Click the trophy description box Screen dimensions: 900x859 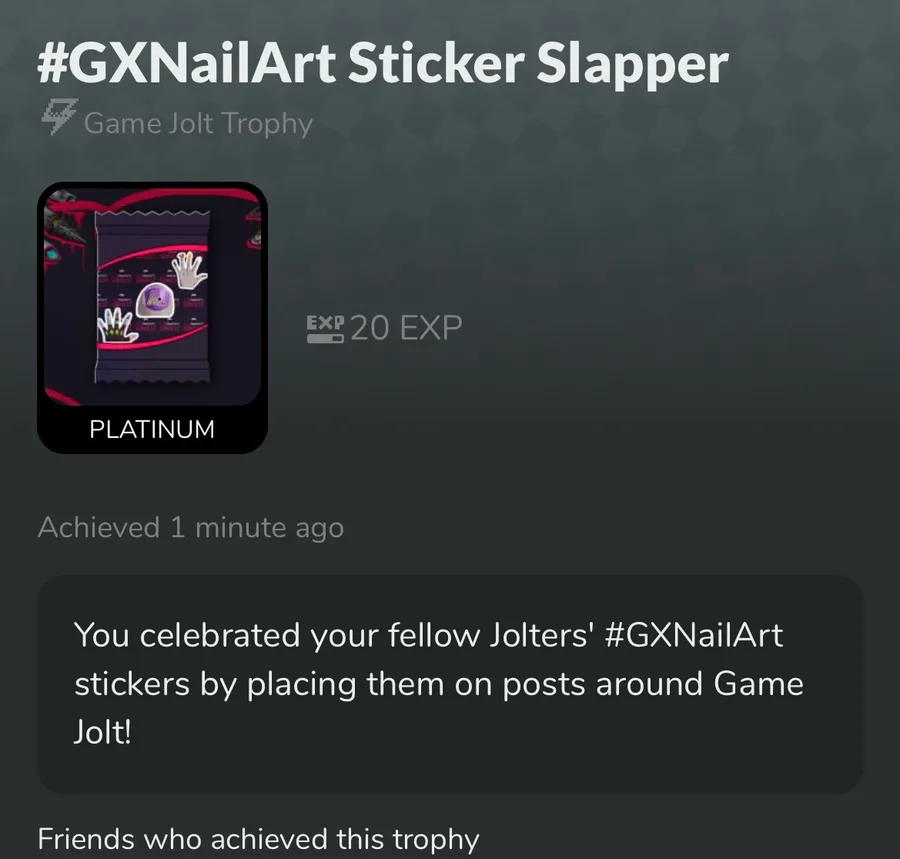(450, 685)
